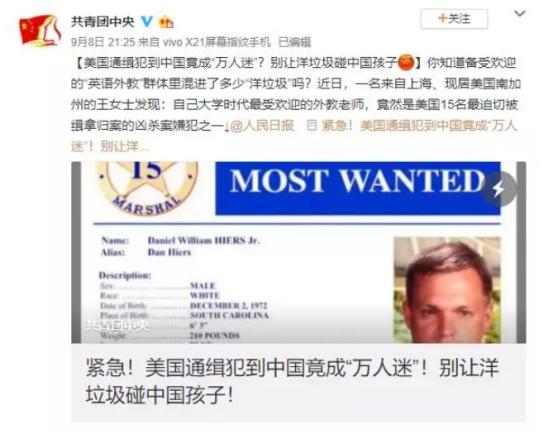Click the wanted poster suspect photo
553x434 pixels.
[x=447, y=290]
